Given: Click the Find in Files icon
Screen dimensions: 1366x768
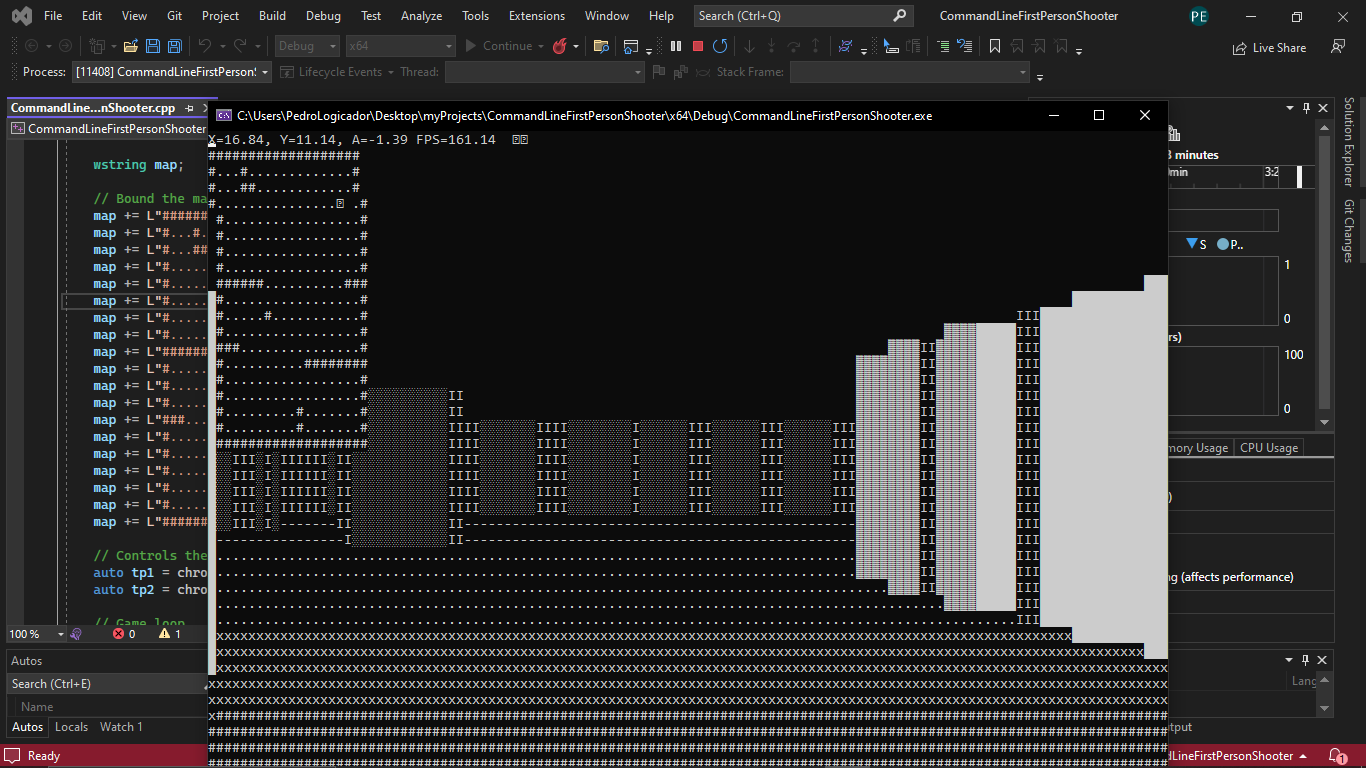Looking at the screenshot, I should [601, 46].
